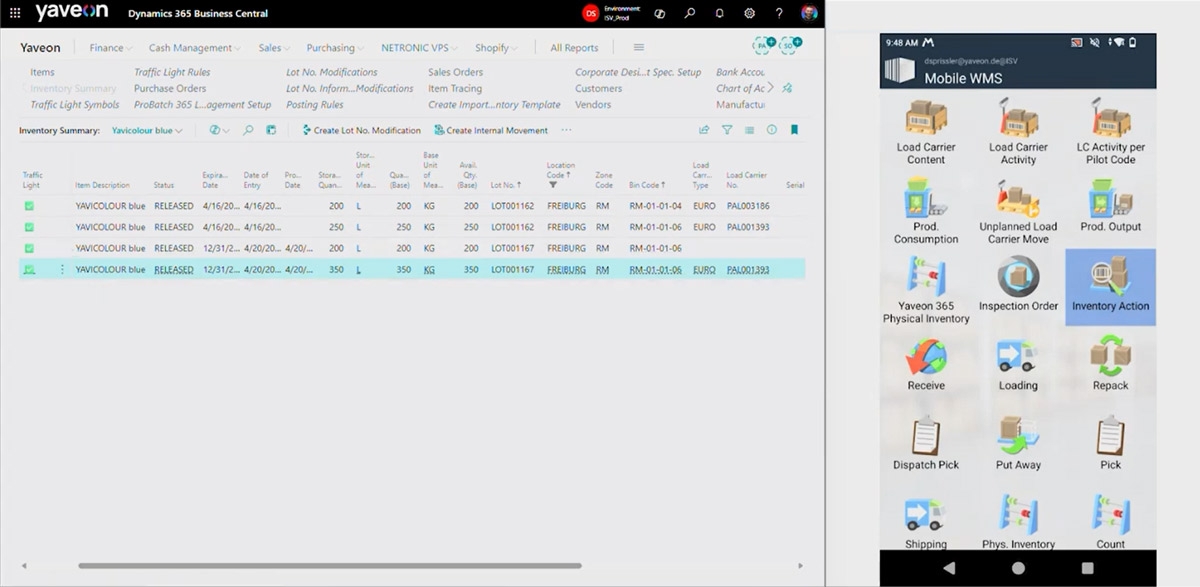Toggle the list layout view icon

point(749,130)
